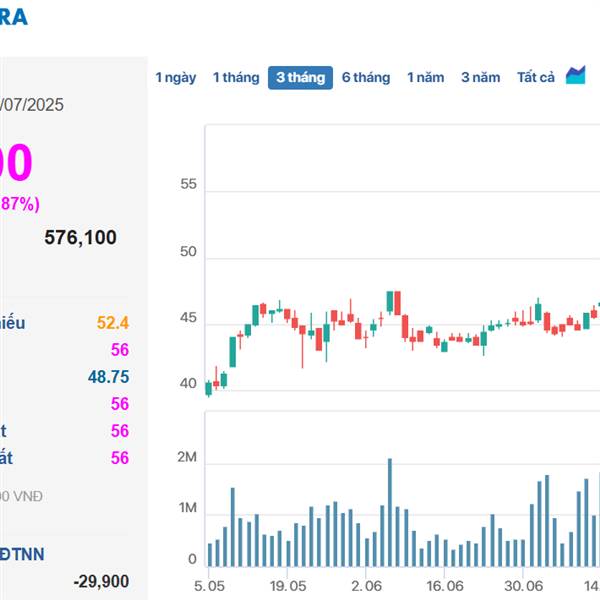Click the tallest volume bar above 2M

[x=390, y=512]
